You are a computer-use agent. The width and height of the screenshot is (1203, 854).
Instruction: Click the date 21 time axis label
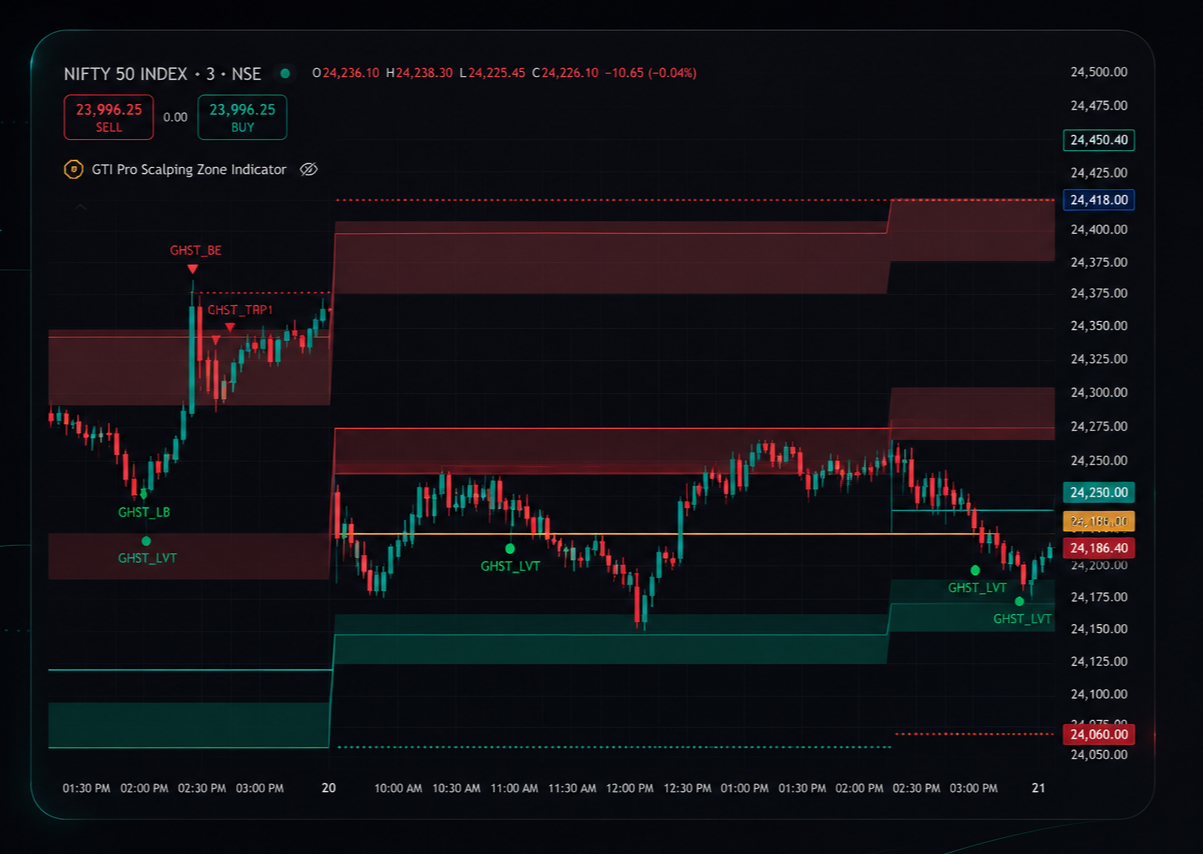point(1038,788)
